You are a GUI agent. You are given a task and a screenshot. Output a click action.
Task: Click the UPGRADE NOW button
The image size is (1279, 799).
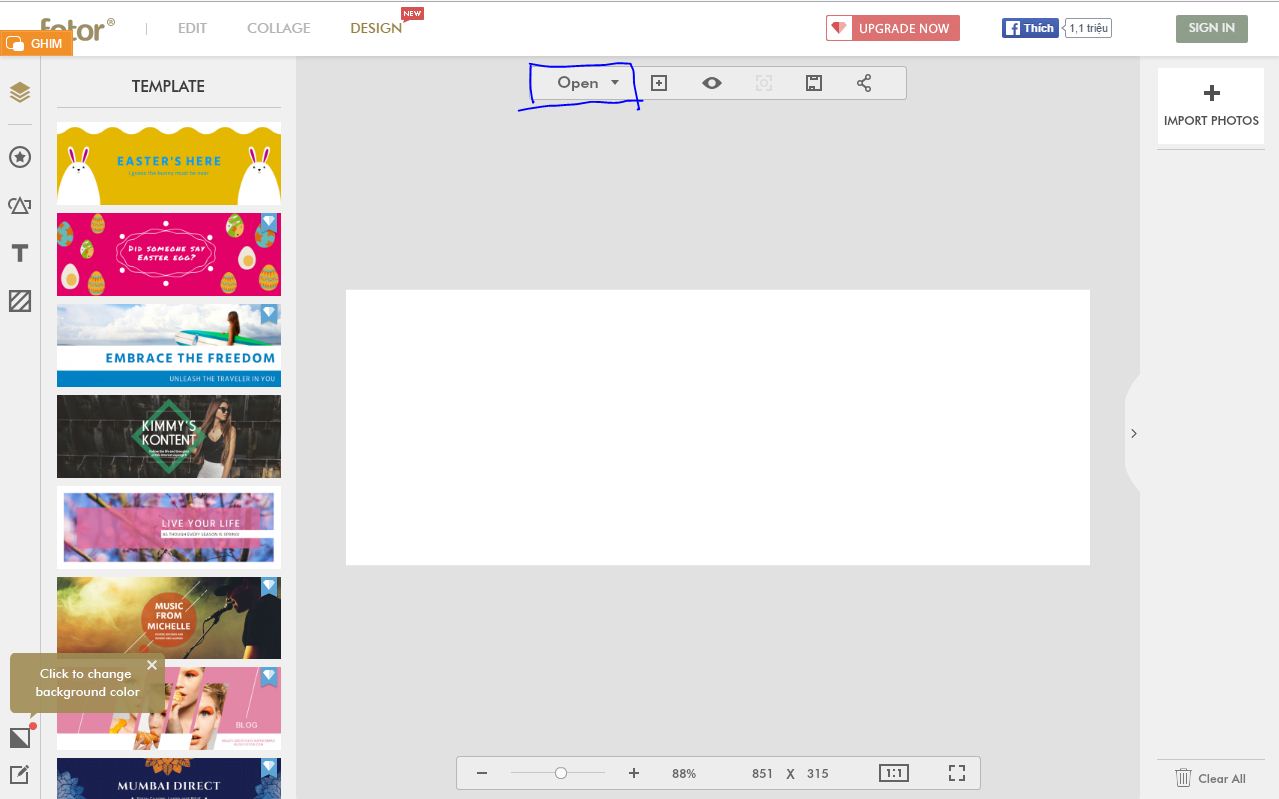(893, 28)
